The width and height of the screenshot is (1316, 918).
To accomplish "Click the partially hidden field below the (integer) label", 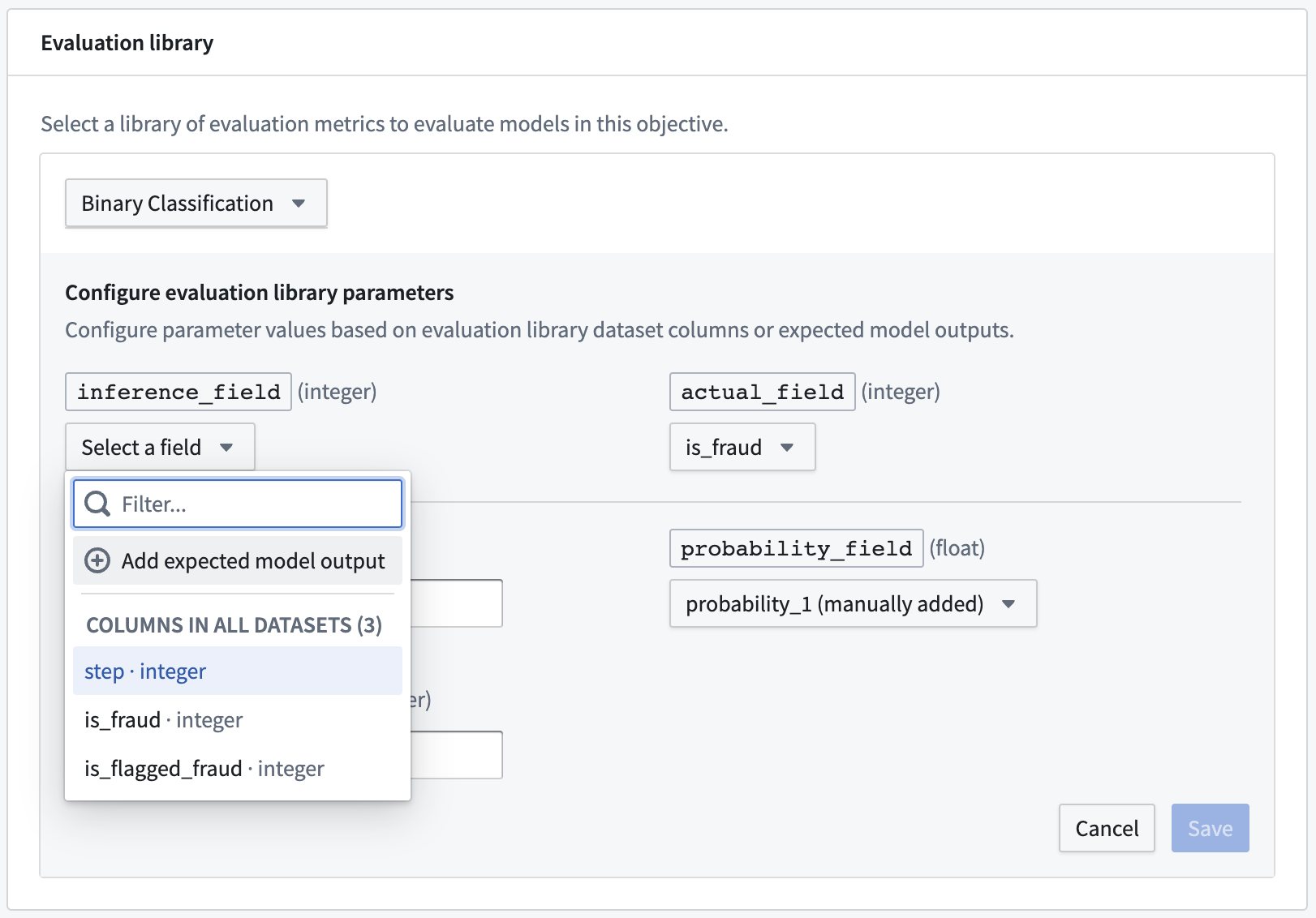I will coord(457,755).
